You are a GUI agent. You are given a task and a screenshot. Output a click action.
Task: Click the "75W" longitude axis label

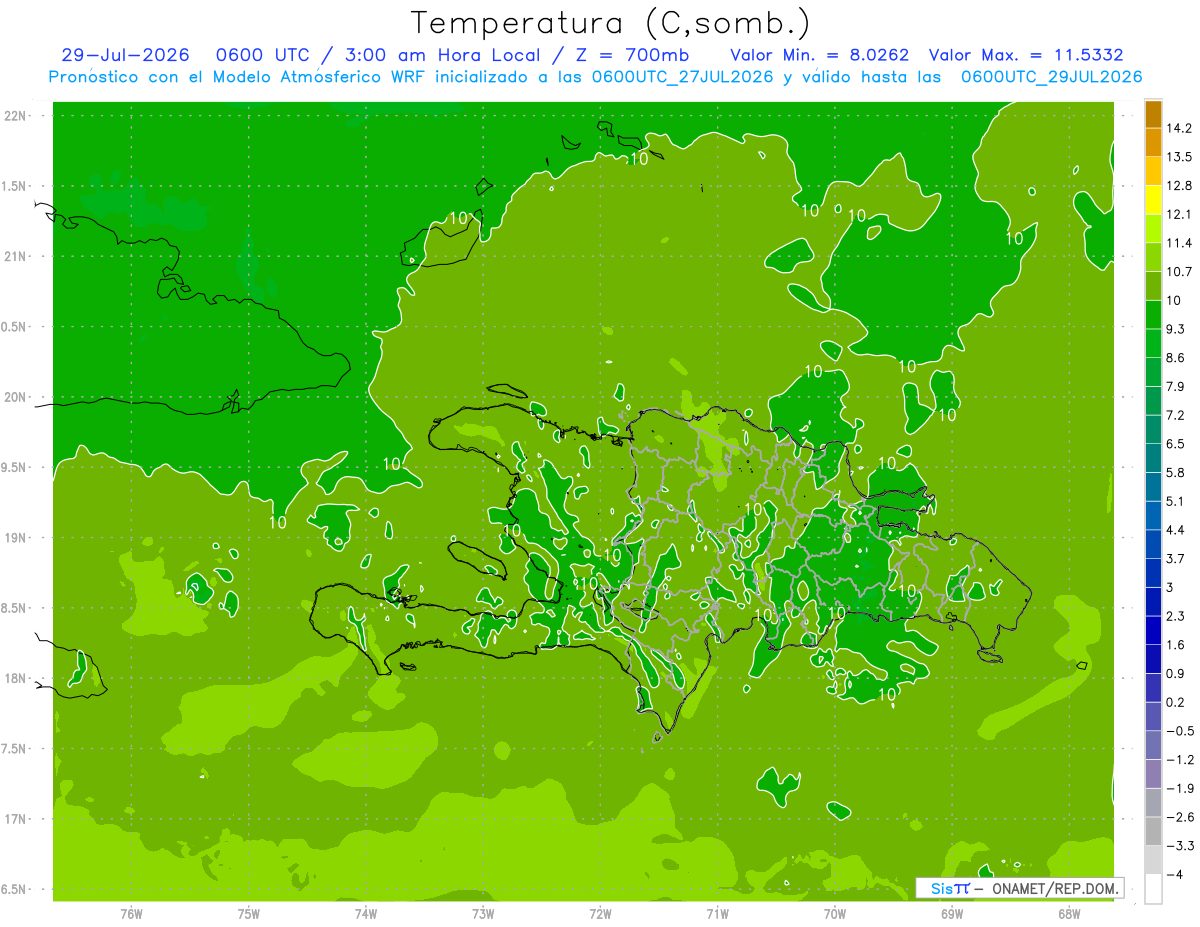click(249, 913)
